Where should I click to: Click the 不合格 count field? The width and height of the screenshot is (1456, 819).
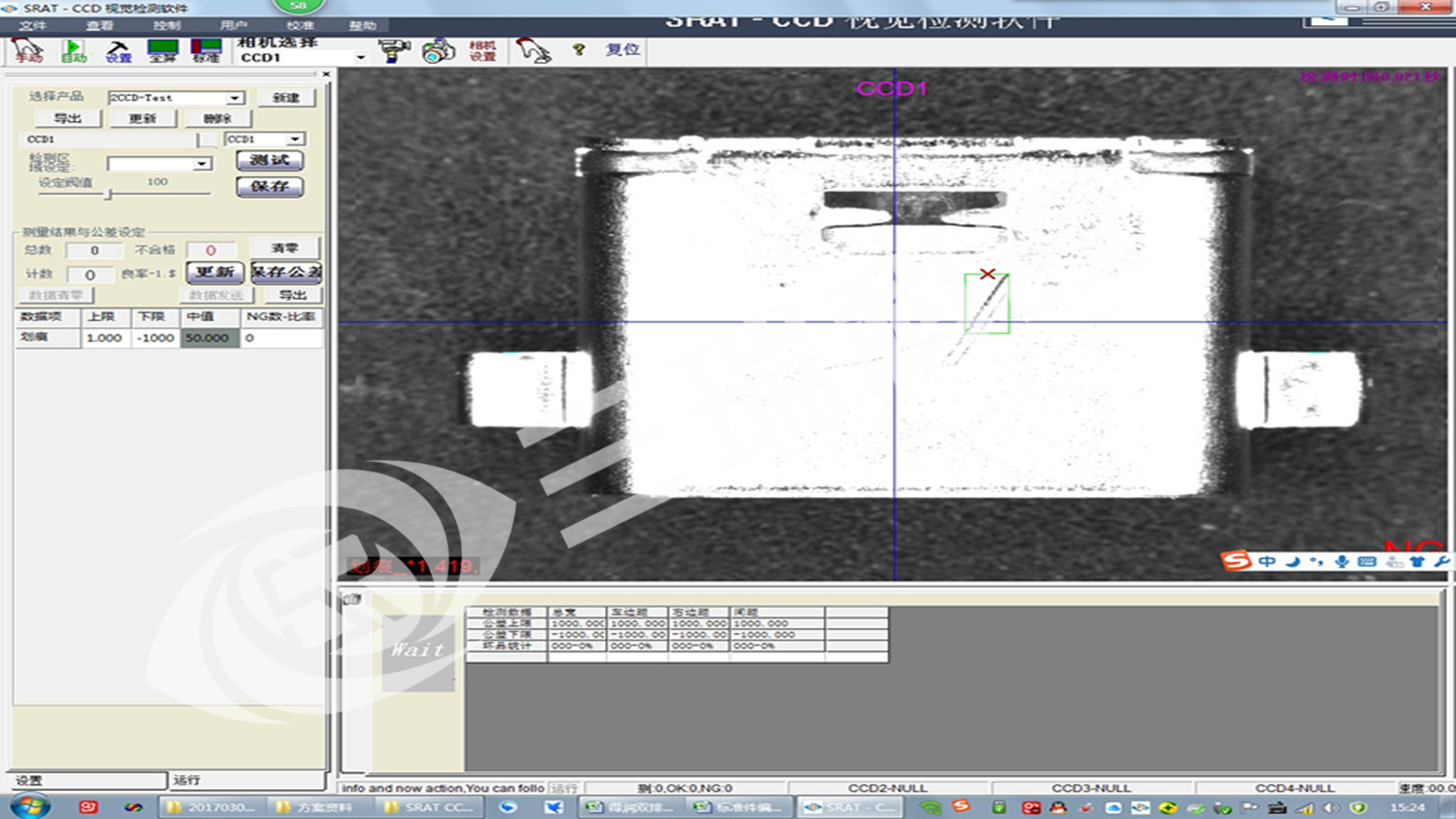pyautogui.click(x=211, y=250)
